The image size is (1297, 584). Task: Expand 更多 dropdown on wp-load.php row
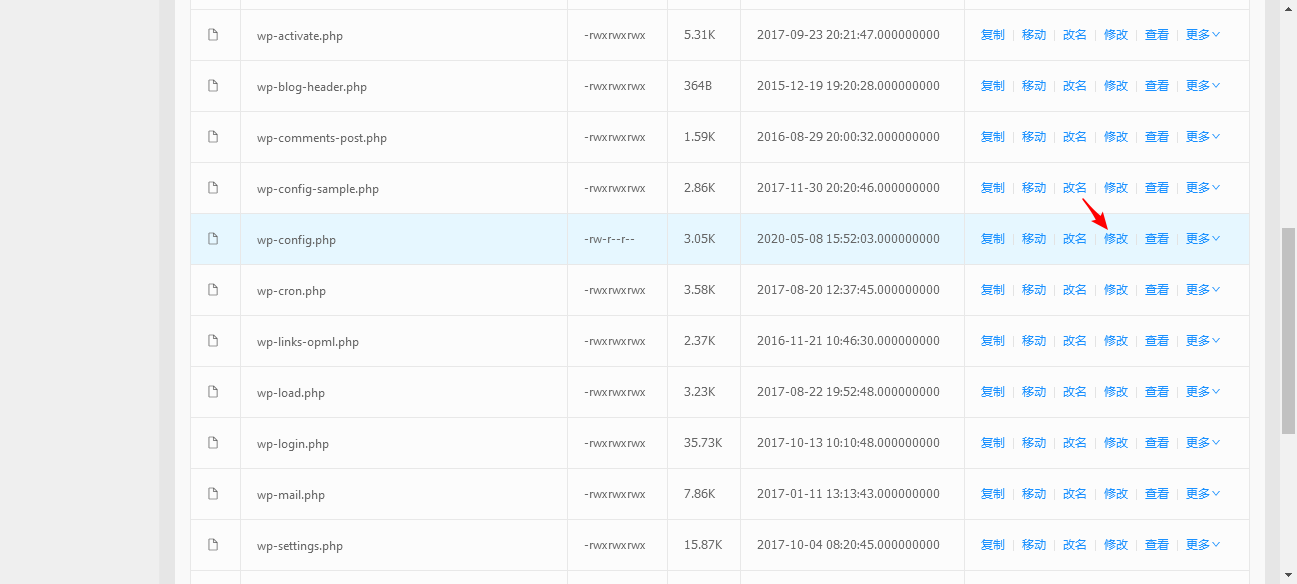pos(1203,392)
